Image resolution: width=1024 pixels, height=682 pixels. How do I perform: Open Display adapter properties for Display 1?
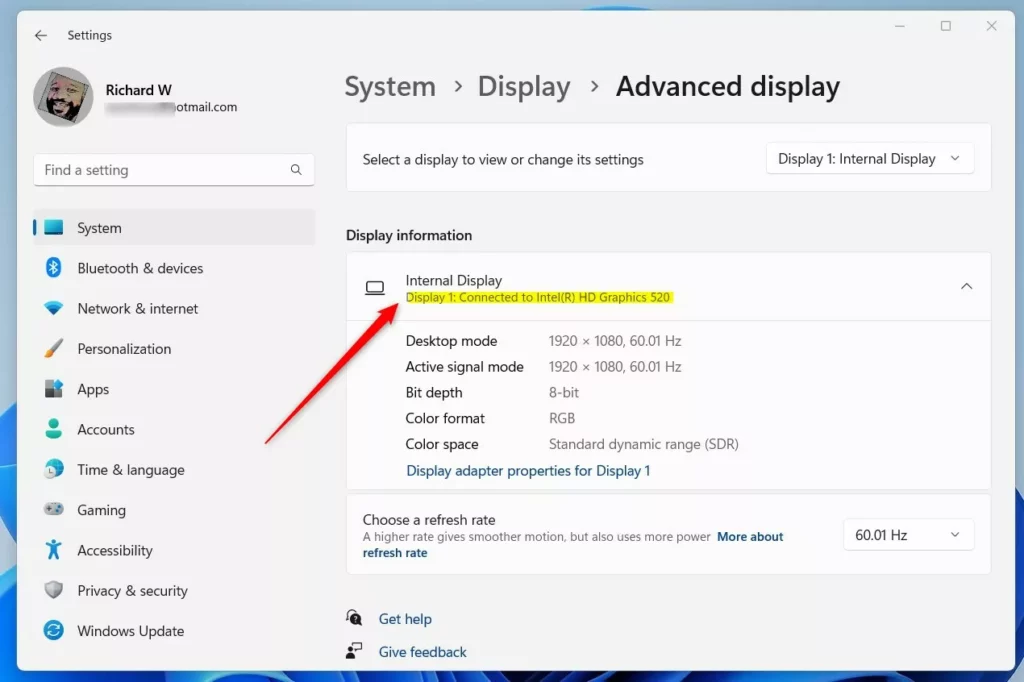click(x=528, y=471)
